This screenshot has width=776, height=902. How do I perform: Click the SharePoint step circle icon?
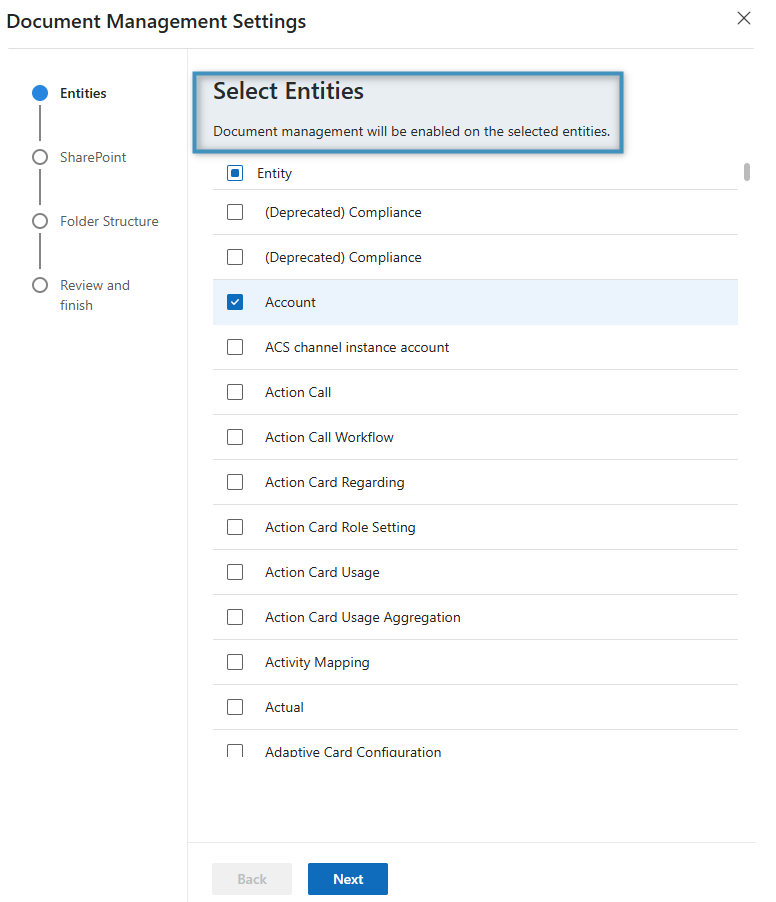(40, 157)
